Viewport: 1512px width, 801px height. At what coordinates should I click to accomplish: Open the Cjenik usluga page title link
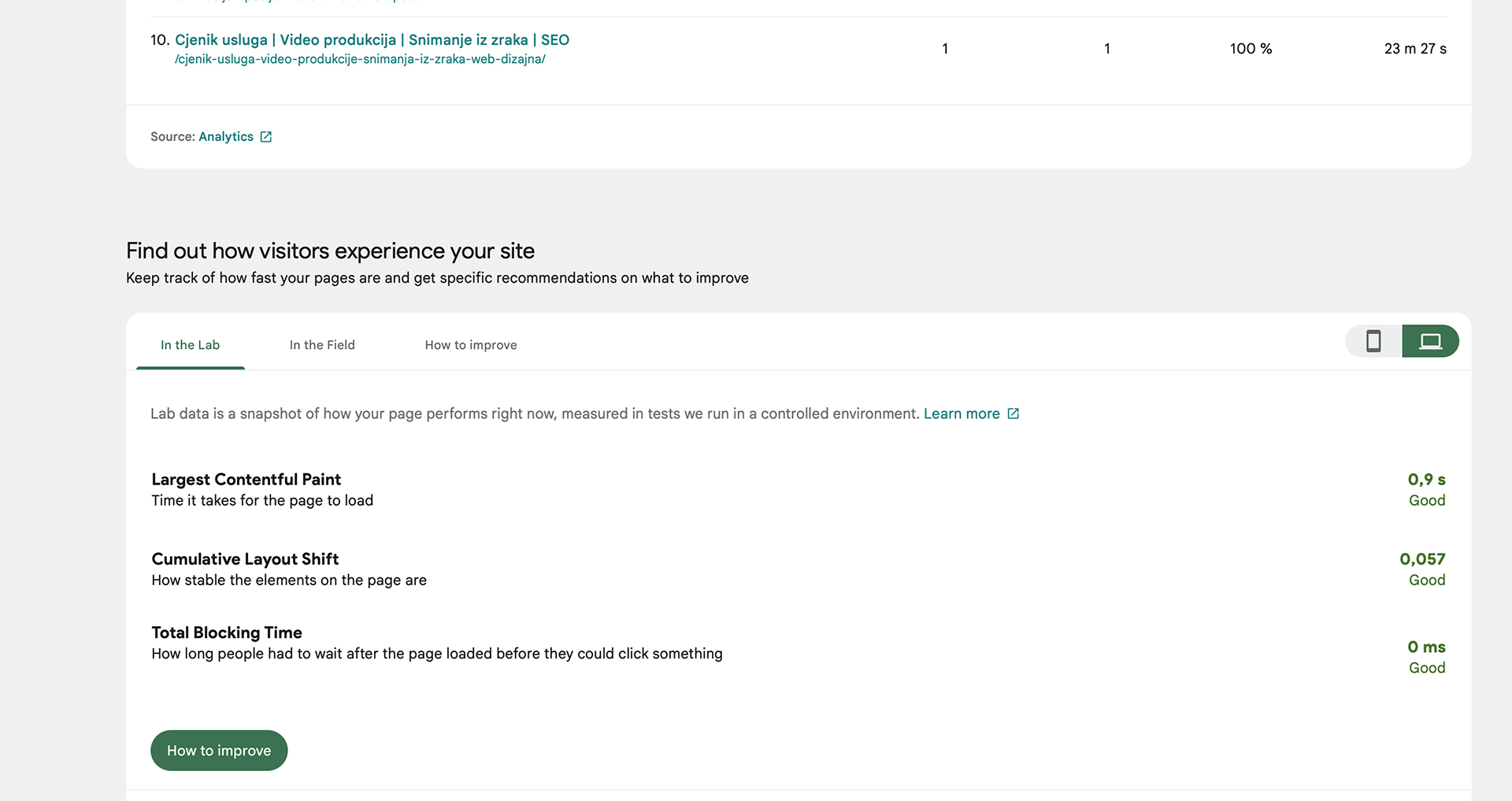point(372,40)
